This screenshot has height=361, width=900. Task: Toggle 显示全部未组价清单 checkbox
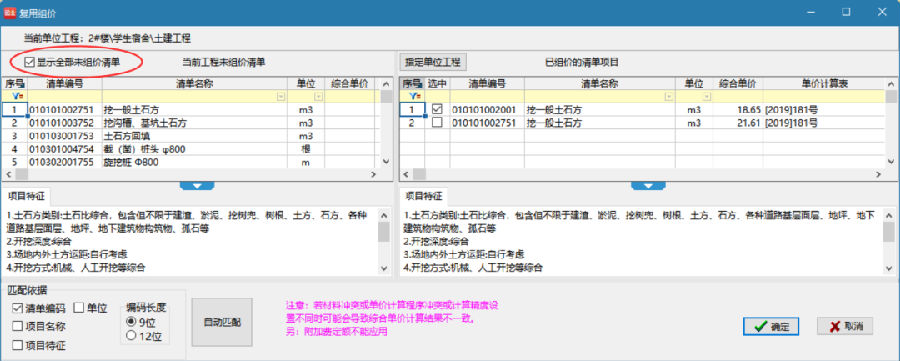point(30,61)
